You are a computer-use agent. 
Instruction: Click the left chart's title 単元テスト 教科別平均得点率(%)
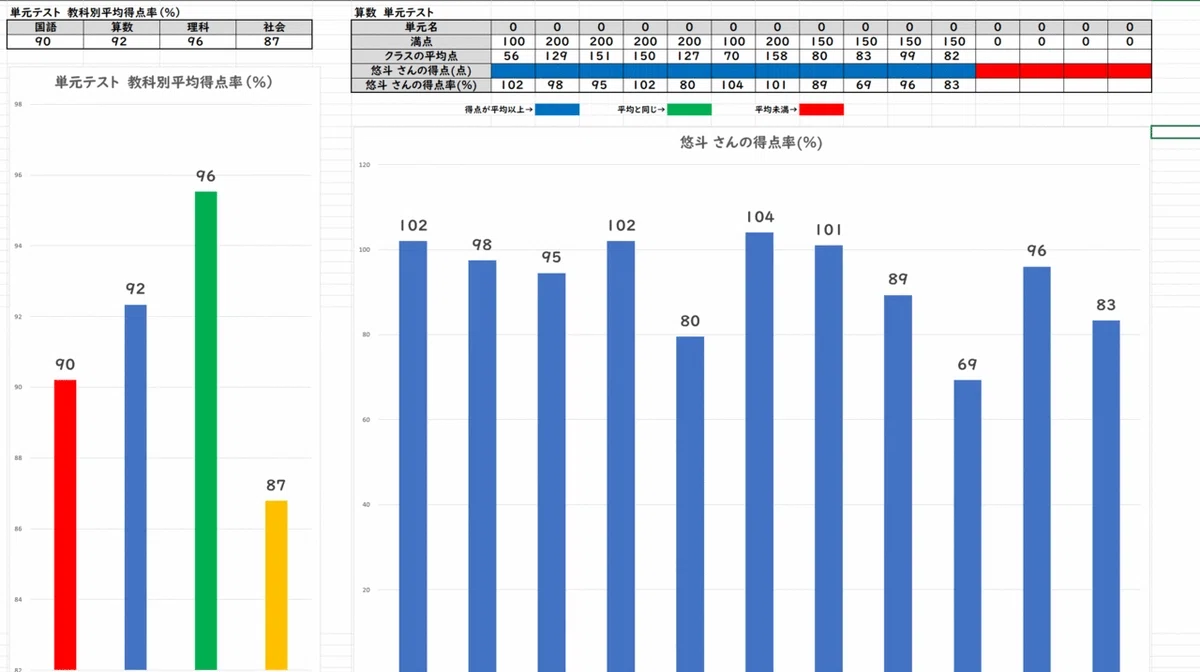(166, 83)
